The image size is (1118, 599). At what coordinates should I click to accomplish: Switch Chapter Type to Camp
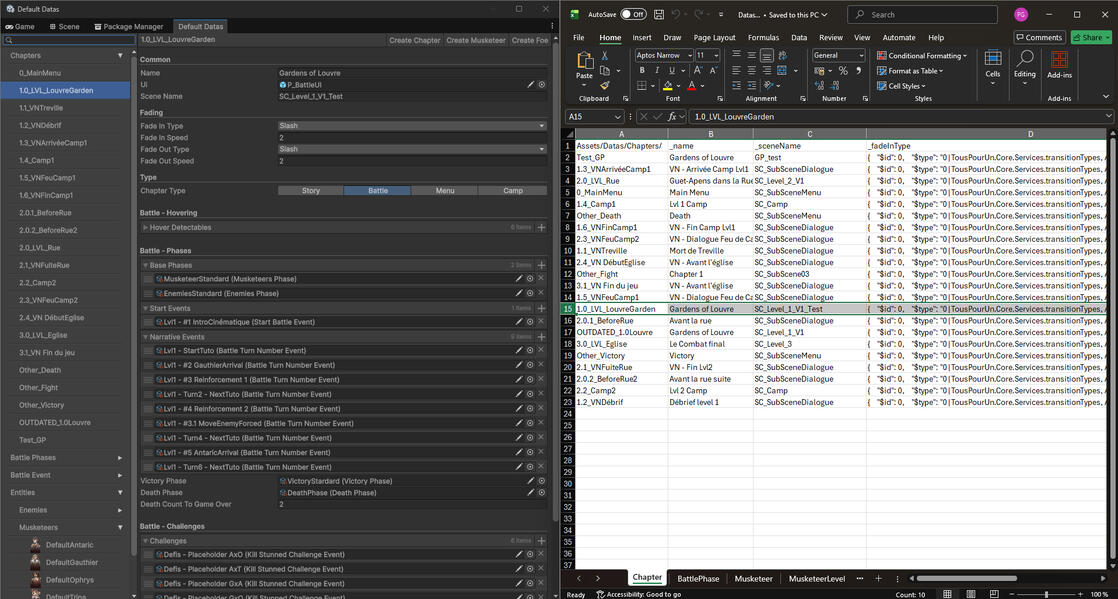(x=513, y=190)
